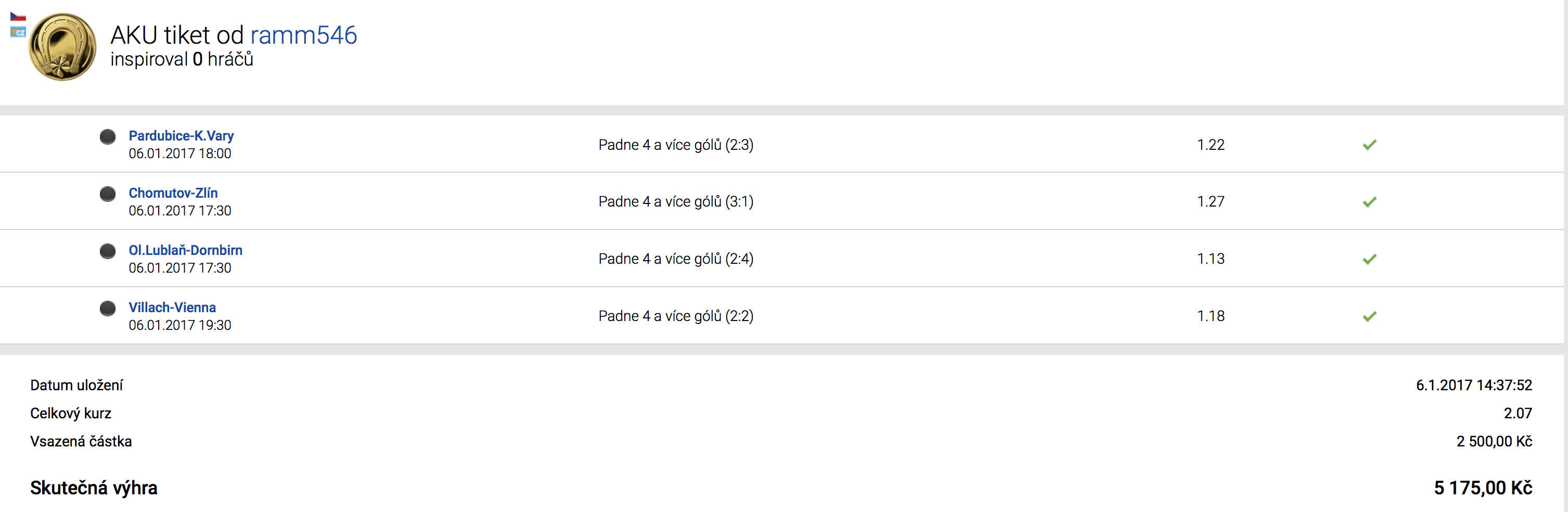
Task: Click the 5 175,00 Kč winnings amount
Action: point(1483,488)
